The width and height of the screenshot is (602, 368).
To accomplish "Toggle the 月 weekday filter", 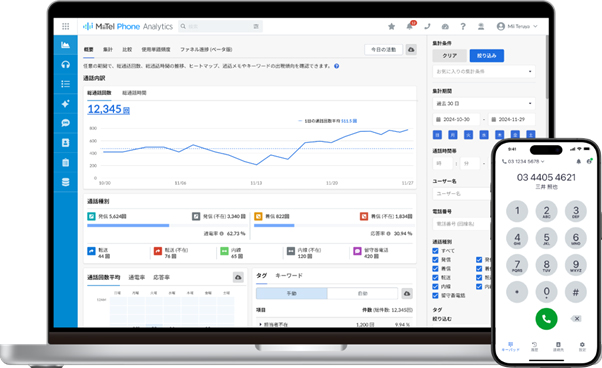I will 453,135.
